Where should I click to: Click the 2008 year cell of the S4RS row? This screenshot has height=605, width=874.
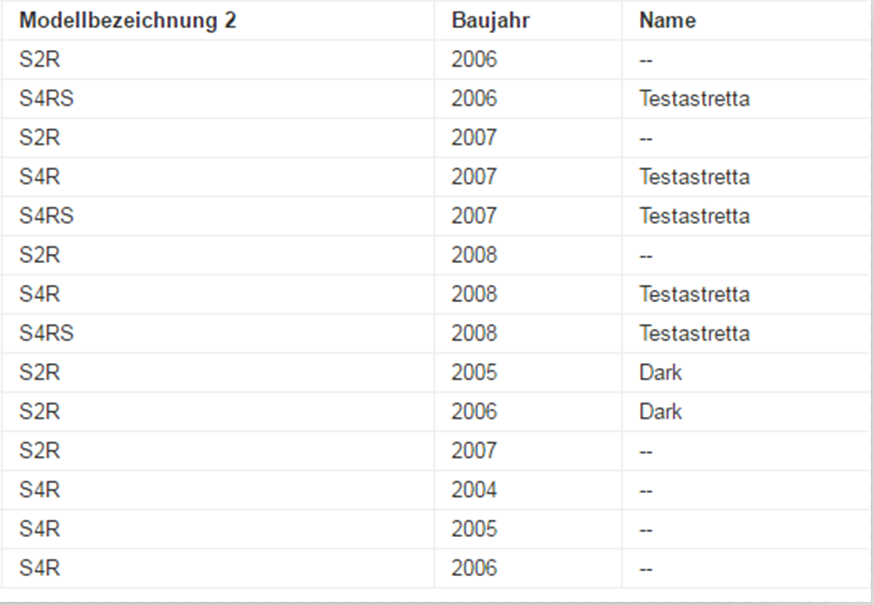pos(474,334)
